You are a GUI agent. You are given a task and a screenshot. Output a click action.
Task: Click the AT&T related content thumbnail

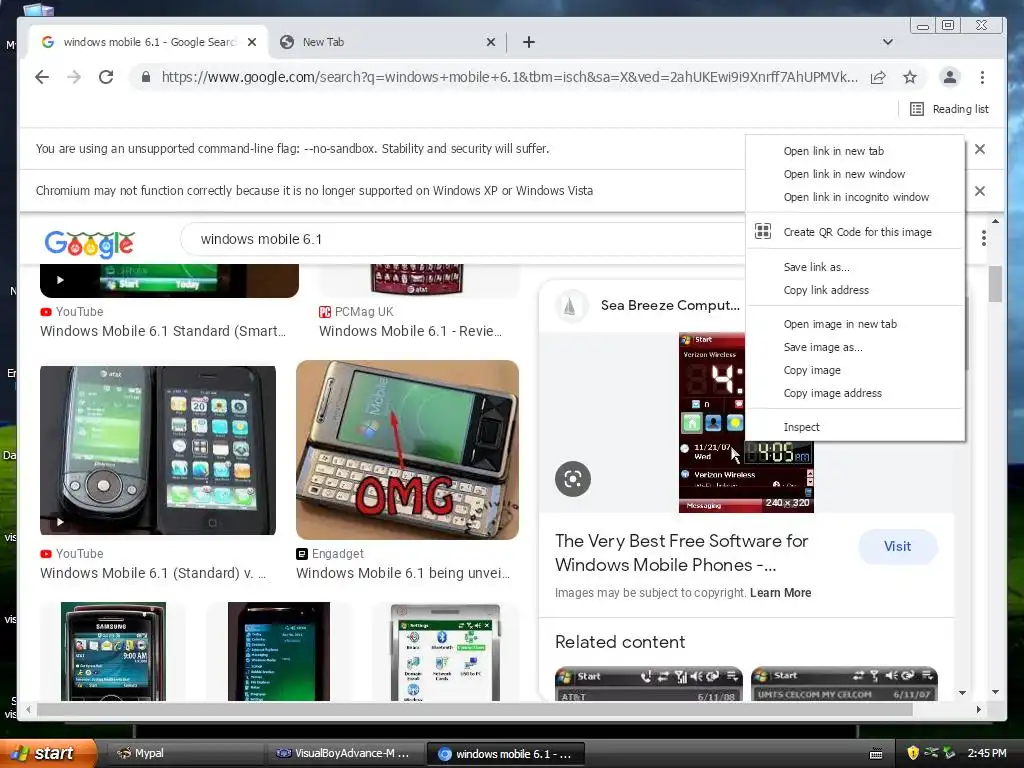[648, 684]
